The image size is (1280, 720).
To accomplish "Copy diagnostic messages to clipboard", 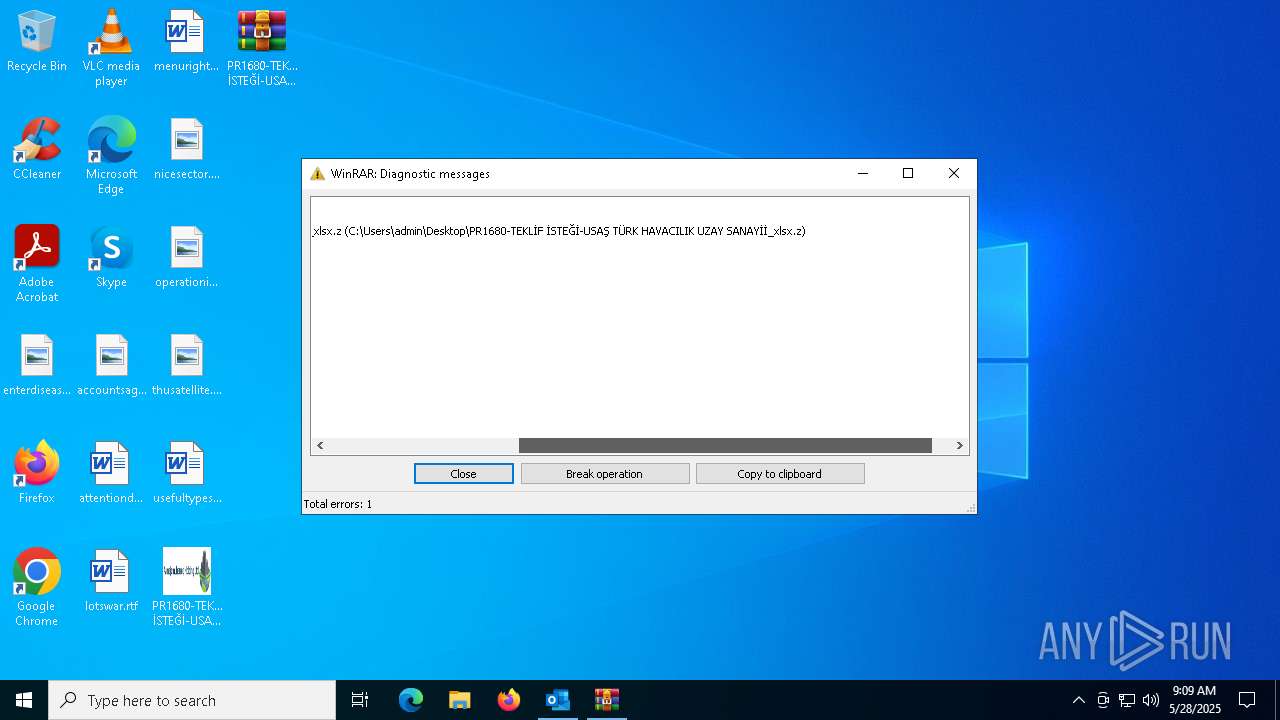I will coord(780,474).
